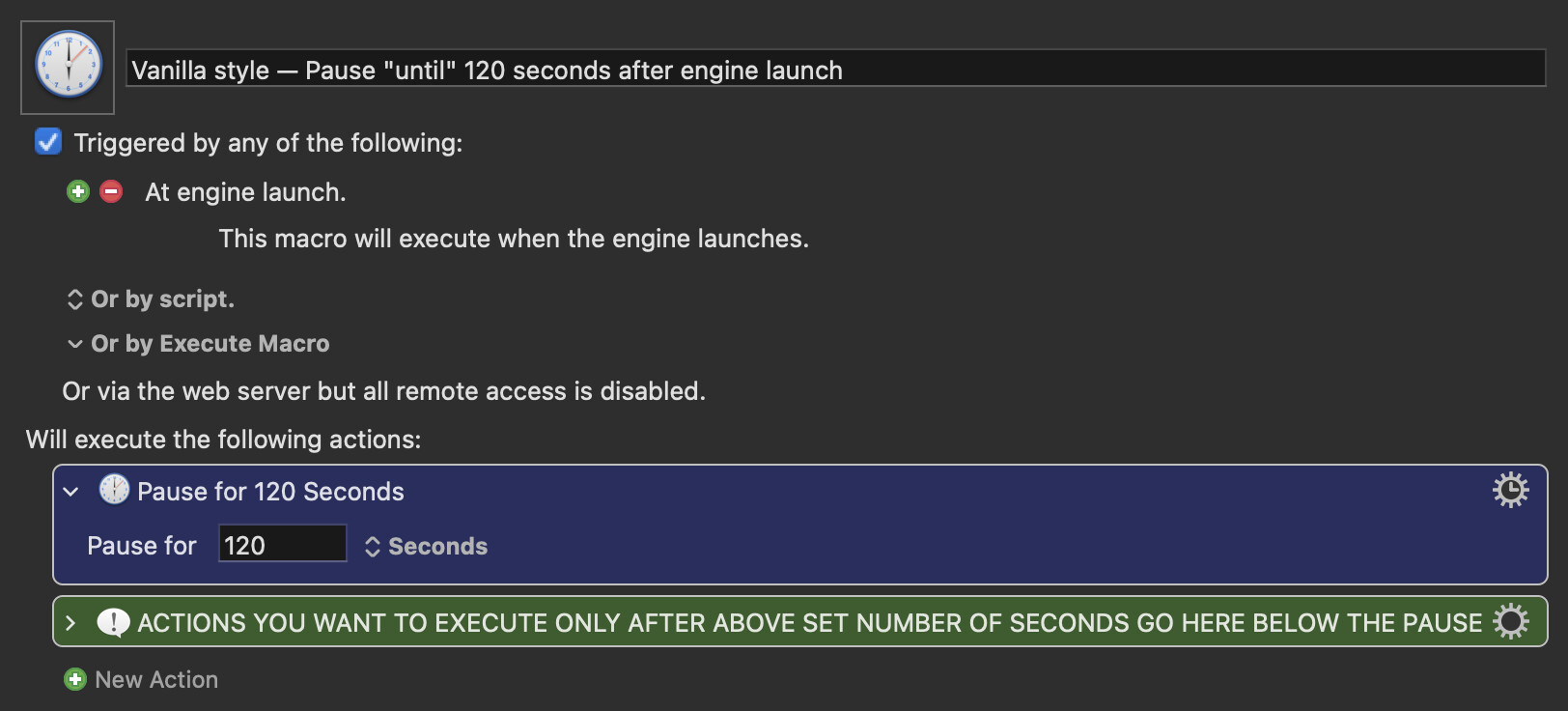Select the ACTIONS YOU WANT comment title
The height and width of the screenshot is (711, 1568).
click(809, 623)
